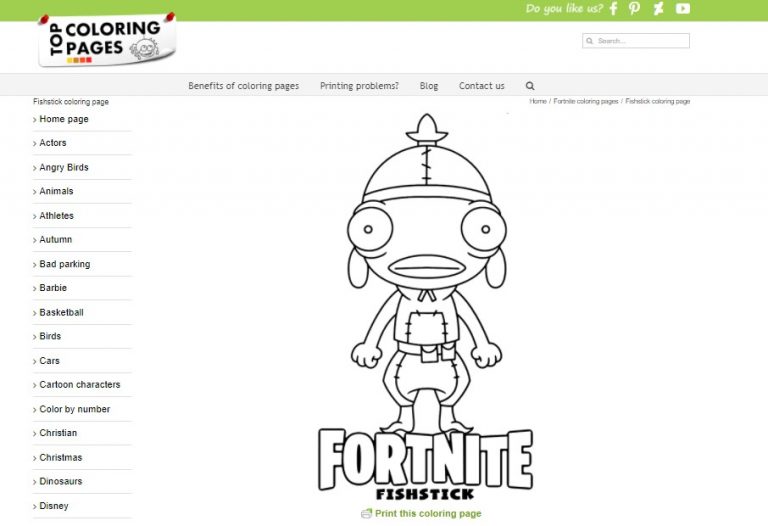Screen dimensions: 768x526
Task: Open the Disney category
Action: [x=54, y=506]
